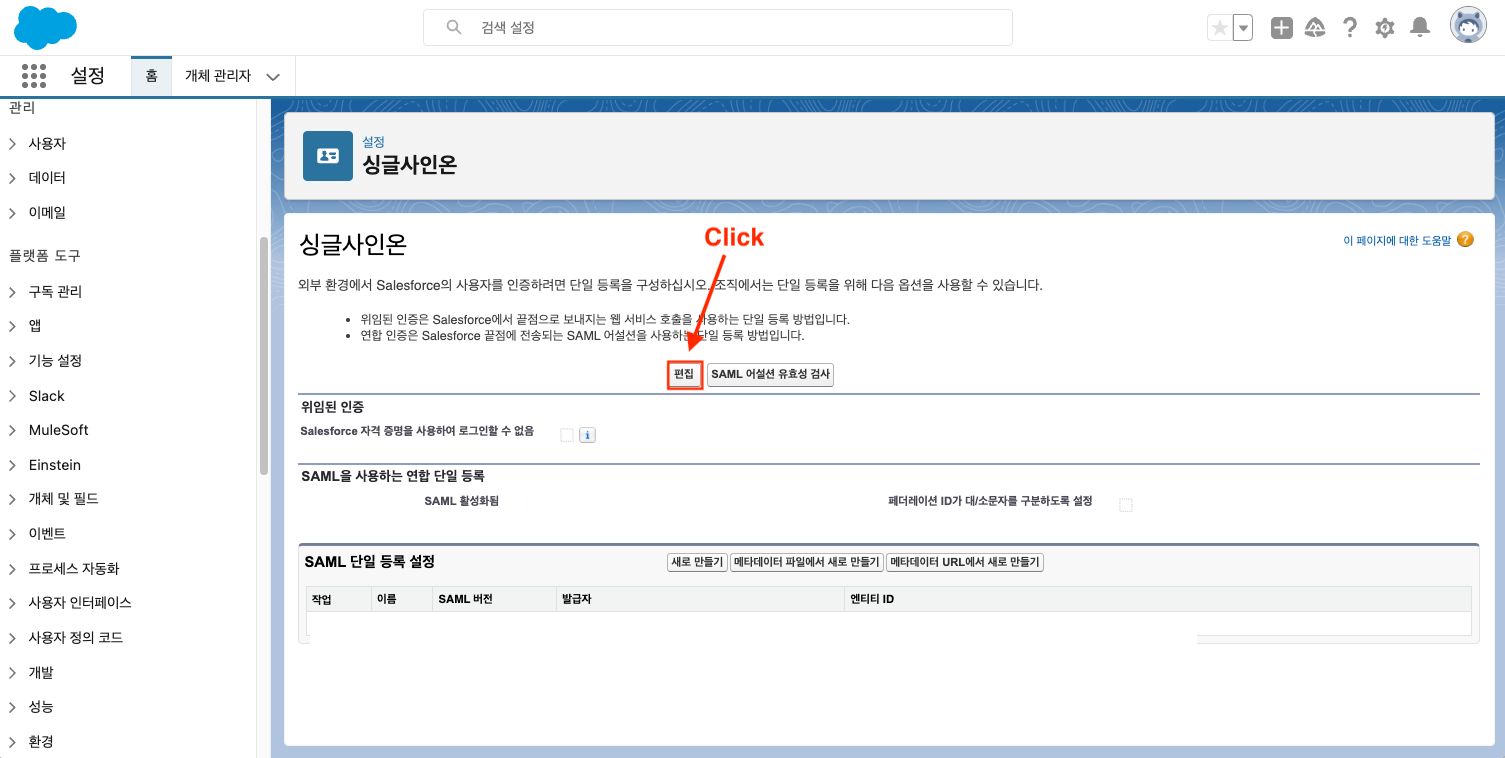
Task: Open the global actions plus icon
Action: coord(1281,28)
